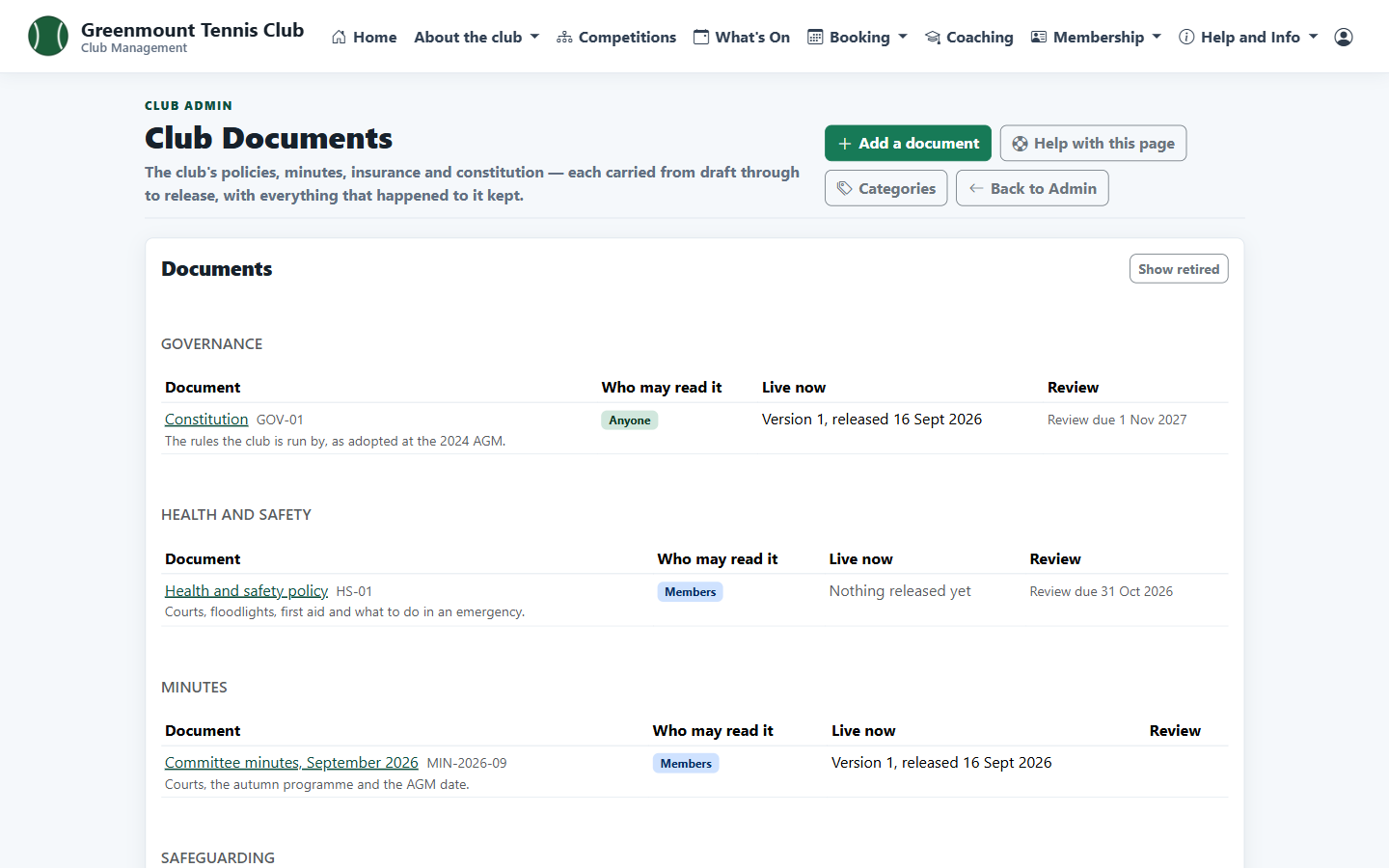The height and width of the screenshot is (868, 1389).
Task: Click the Membership card icon
Action: click(x=1039, y=37)
